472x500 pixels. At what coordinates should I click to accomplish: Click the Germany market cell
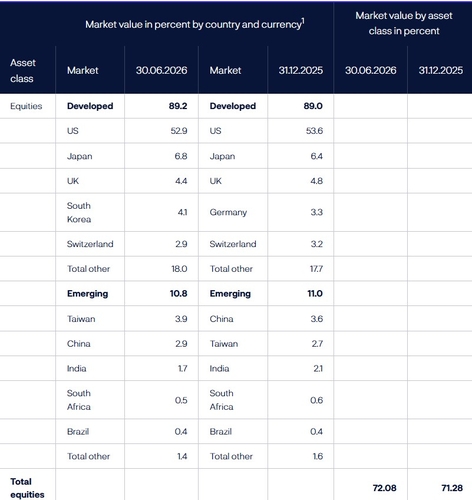tap(228, 212)
